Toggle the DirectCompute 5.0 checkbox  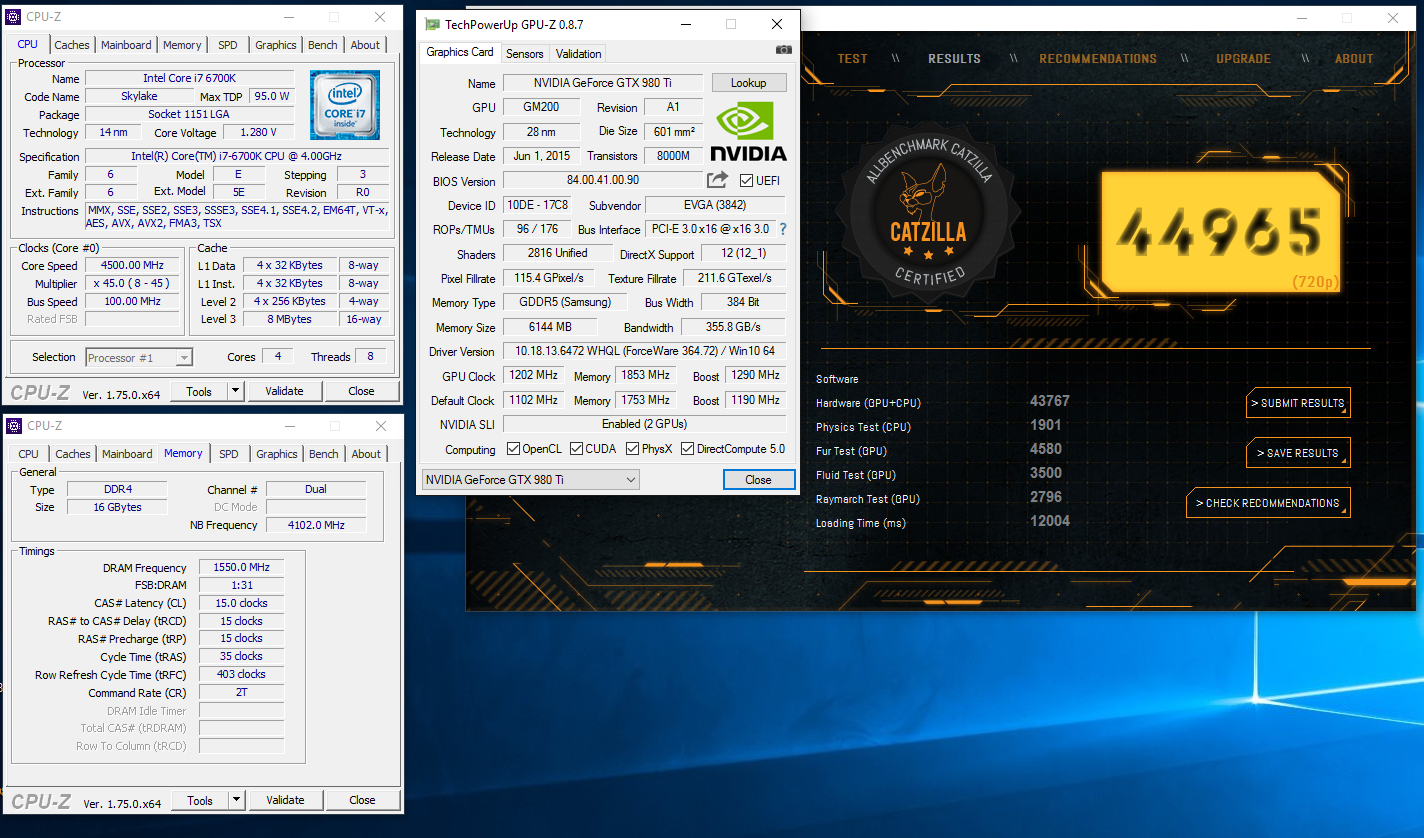coord(687,449)
